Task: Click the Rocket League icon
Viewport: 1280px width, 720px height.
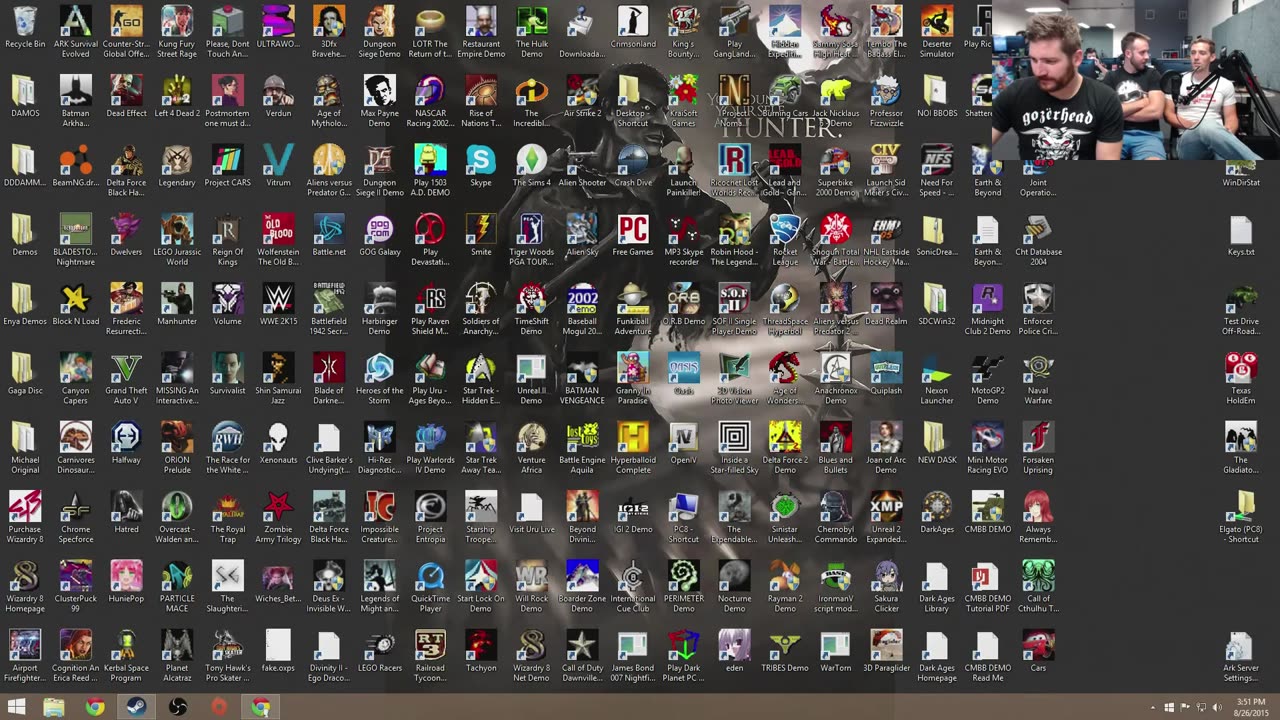Action: 785,240
